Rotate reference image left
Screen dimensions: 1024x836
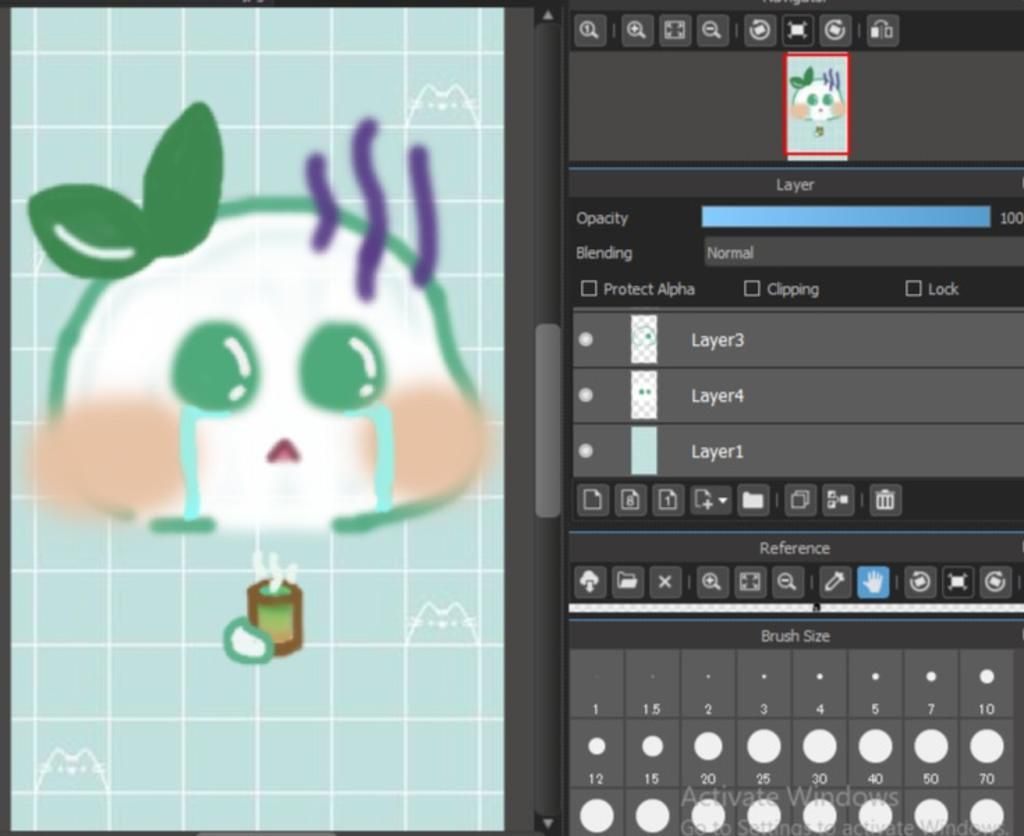coord(920,581)
